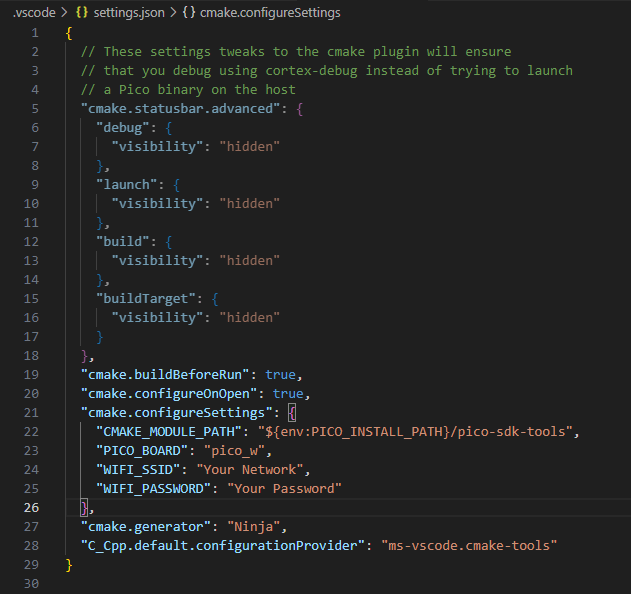Click line number 26 in the gutter
The image size is (631, 594).
click(x=31, y=508)
